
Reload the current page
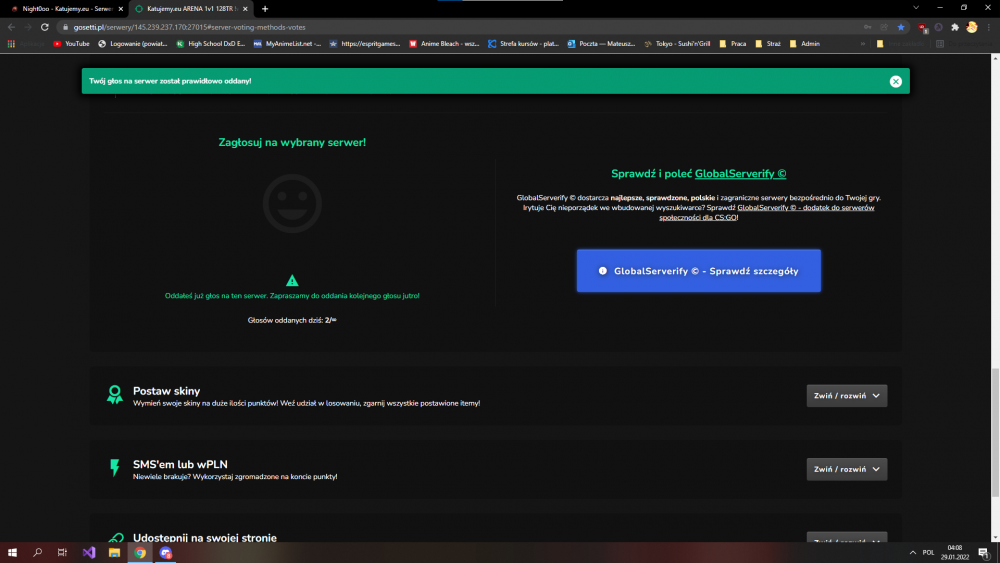point(45,27)
